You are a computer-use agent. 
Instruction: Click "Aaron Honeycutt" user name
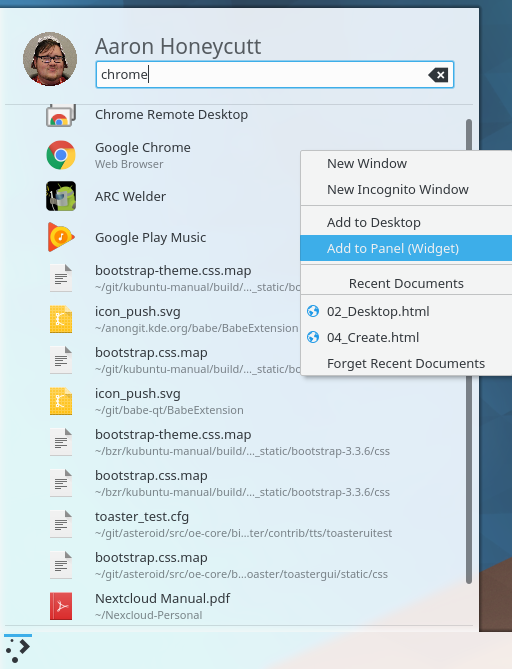pyautogui.click(x=178, y=46)
